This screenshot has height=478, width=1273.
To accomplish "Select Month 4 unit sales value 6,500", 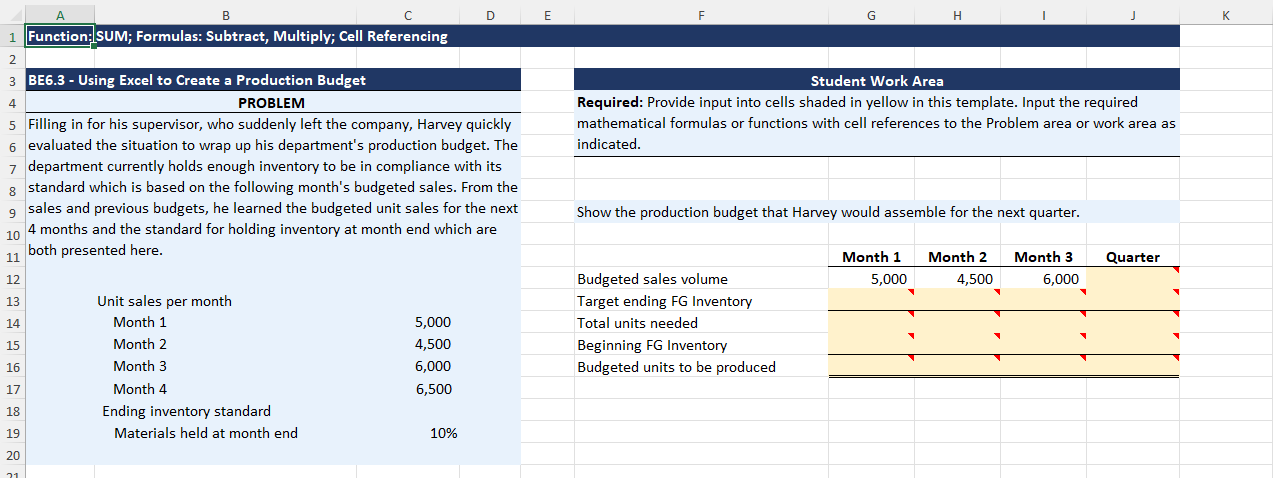I will 433,389.
